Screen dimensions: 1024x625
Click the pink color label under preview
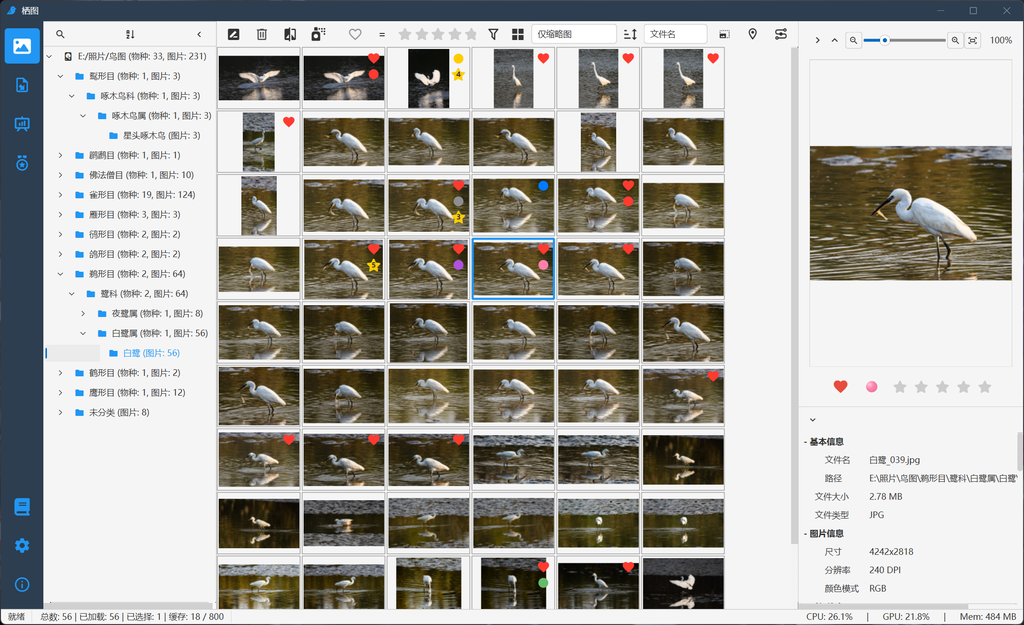[872, 387]
